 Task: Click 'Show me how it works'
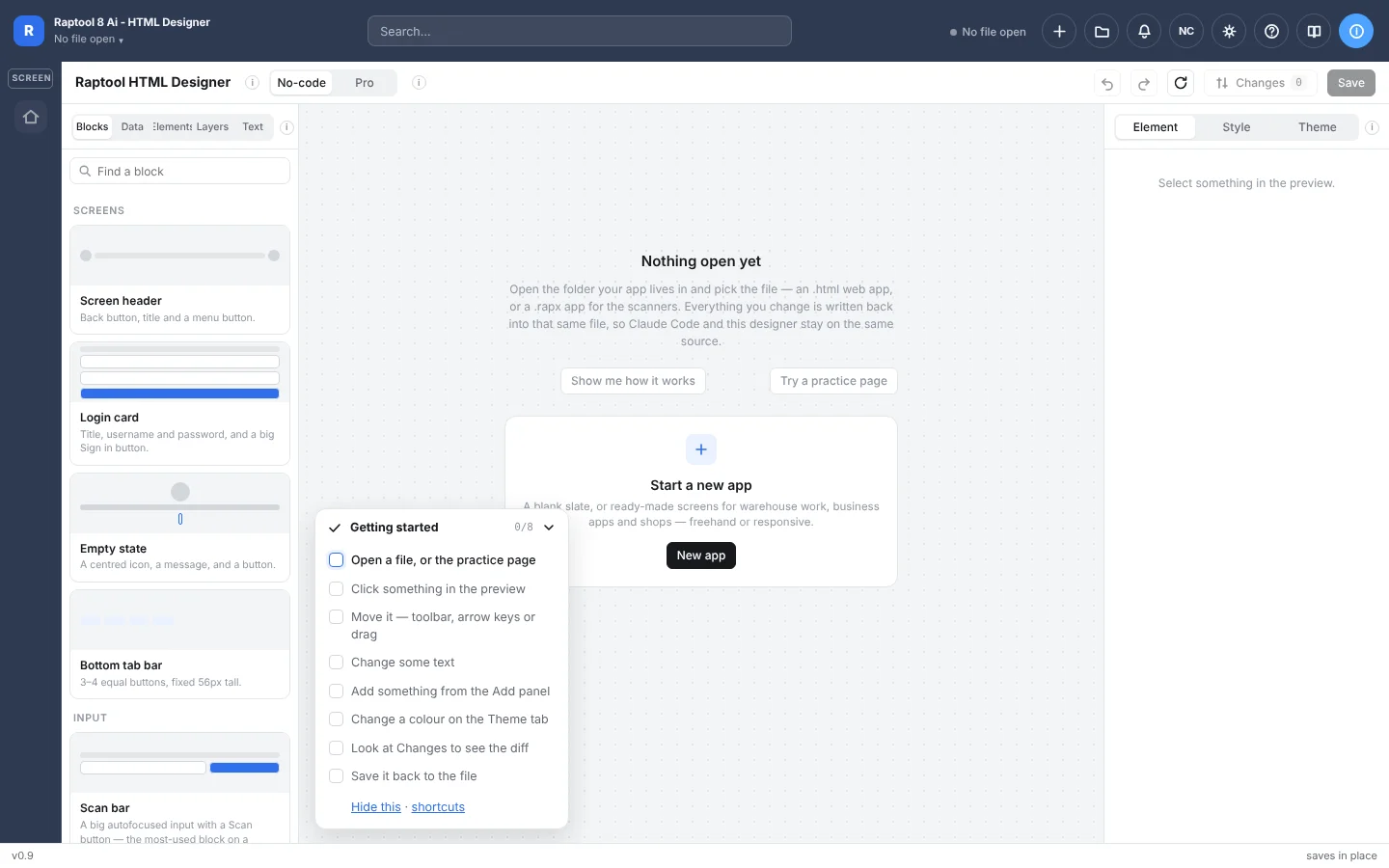click(633, 381)
